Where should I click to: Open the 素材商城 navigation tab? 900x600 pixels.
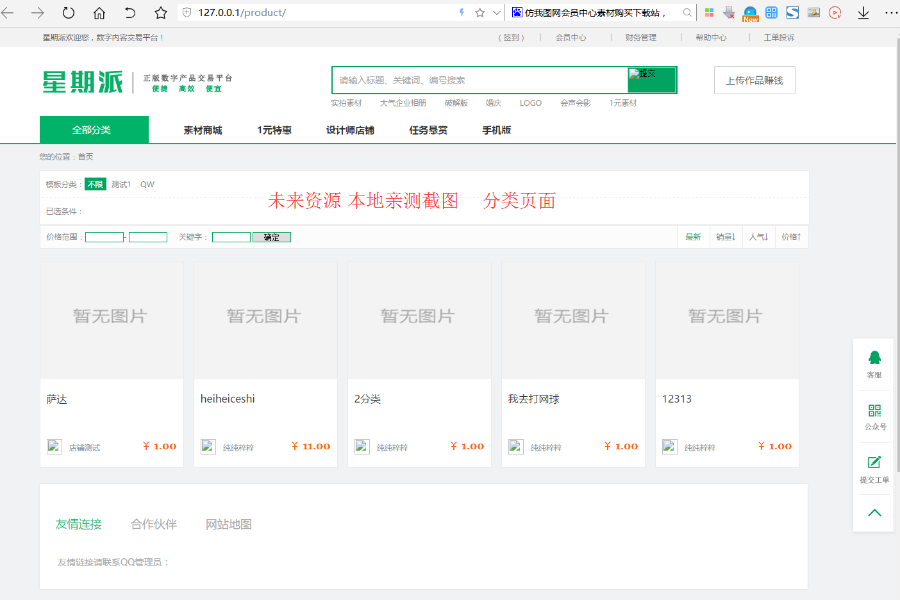[x=202, y=130]
